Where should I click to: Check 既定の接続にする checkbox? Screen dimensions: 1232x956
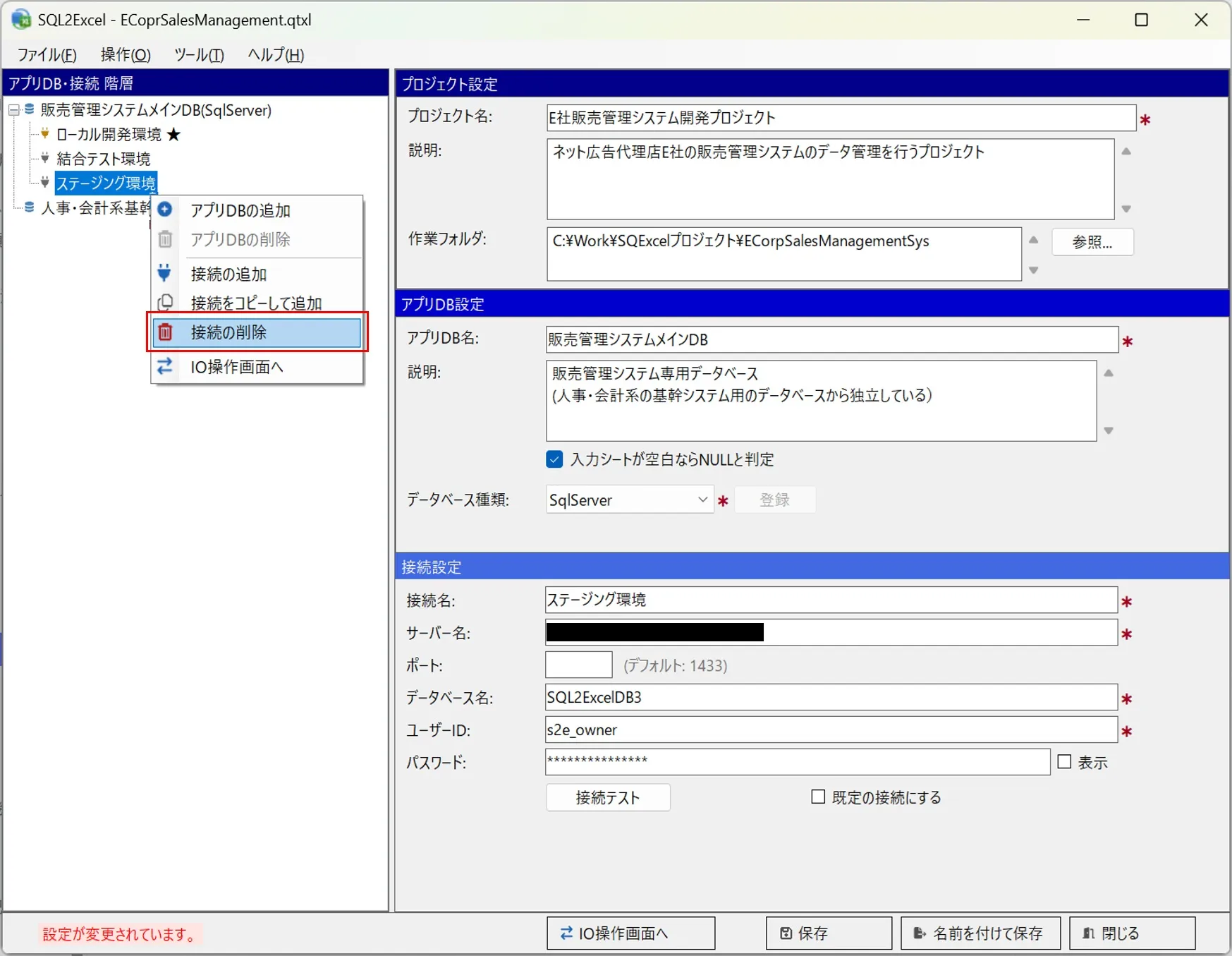click(818, 797)
